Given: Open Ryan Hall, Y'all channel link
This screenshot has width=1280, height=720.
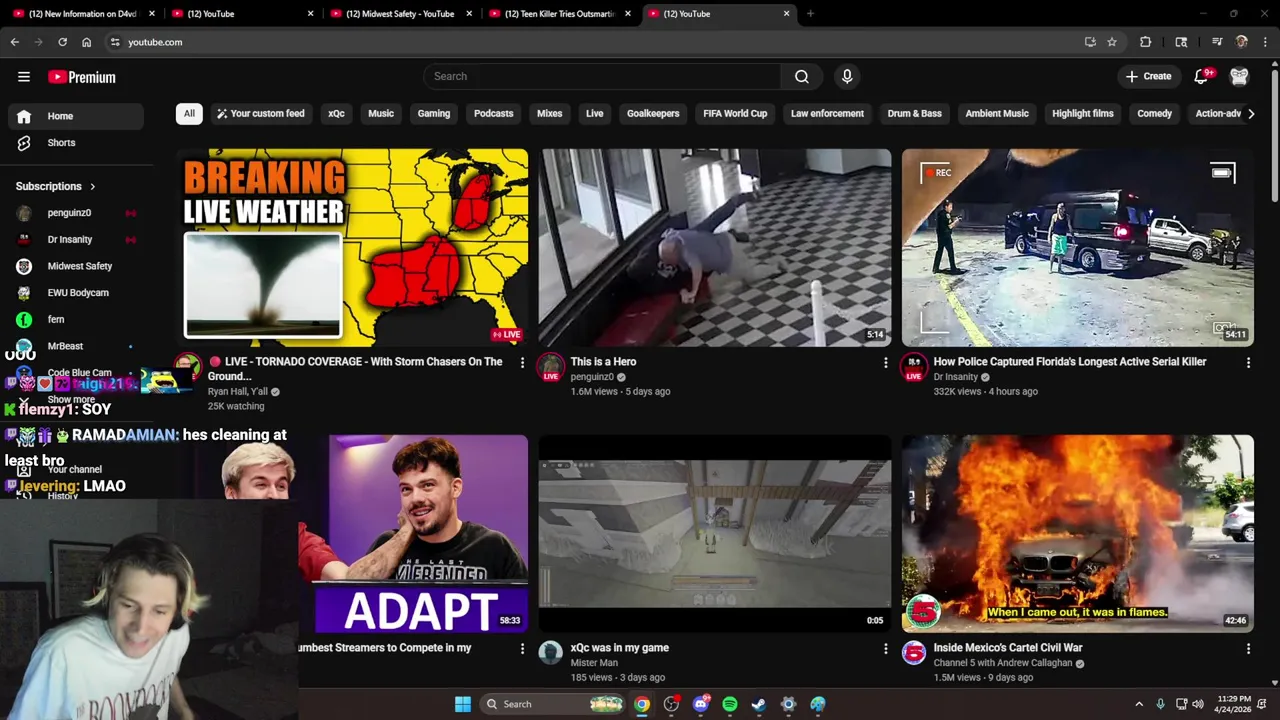Looking at the screenshot, I should pos(238,392).
